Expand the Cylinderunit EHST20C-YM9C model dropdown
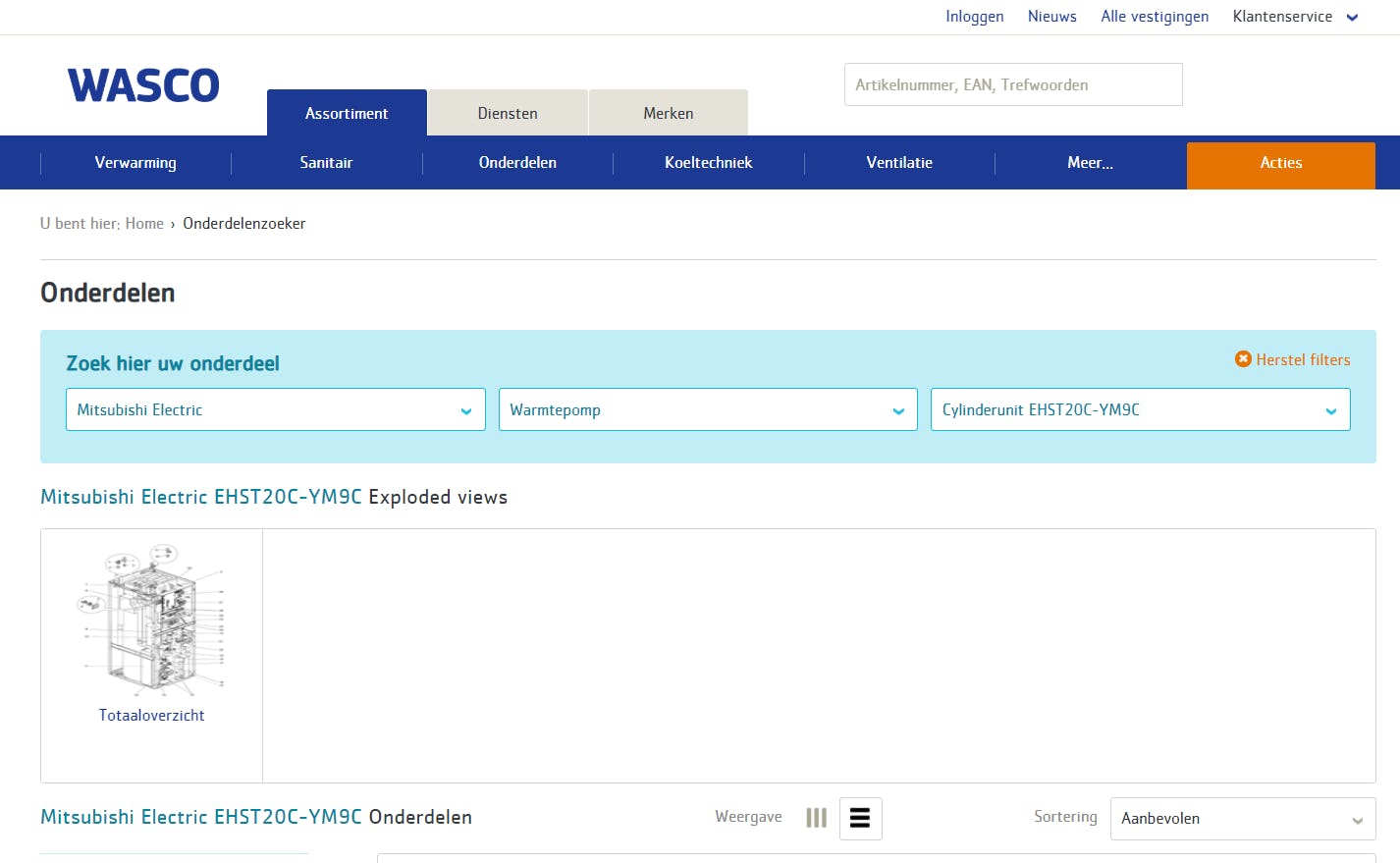This screenshot has height=863, width=1400. click(1139, 409)
